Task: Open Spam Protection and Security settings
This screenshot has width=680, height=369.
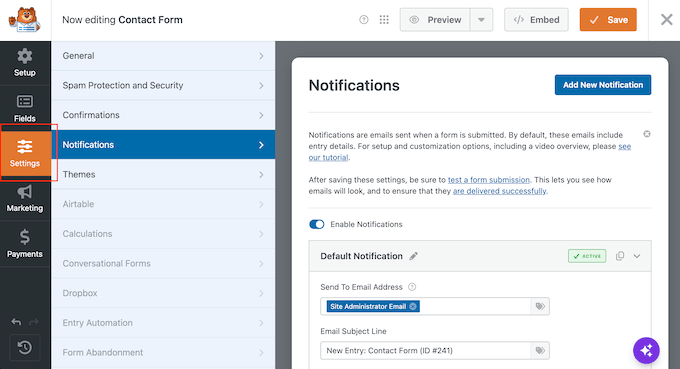Action: [x=163, y=85]
